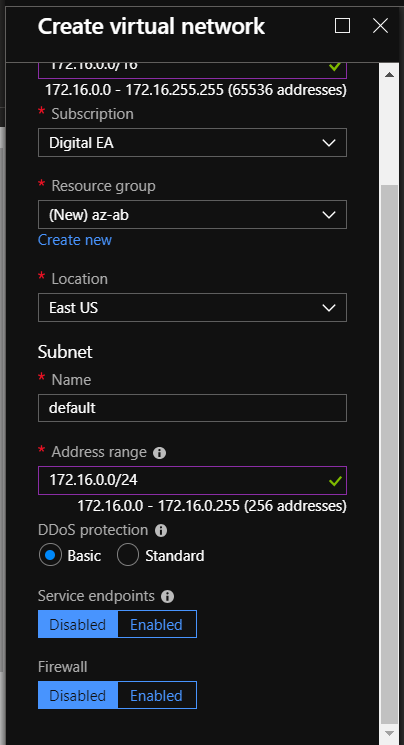Click the green checkmark in subnet address range
The image size is (404, 745).
335,481
